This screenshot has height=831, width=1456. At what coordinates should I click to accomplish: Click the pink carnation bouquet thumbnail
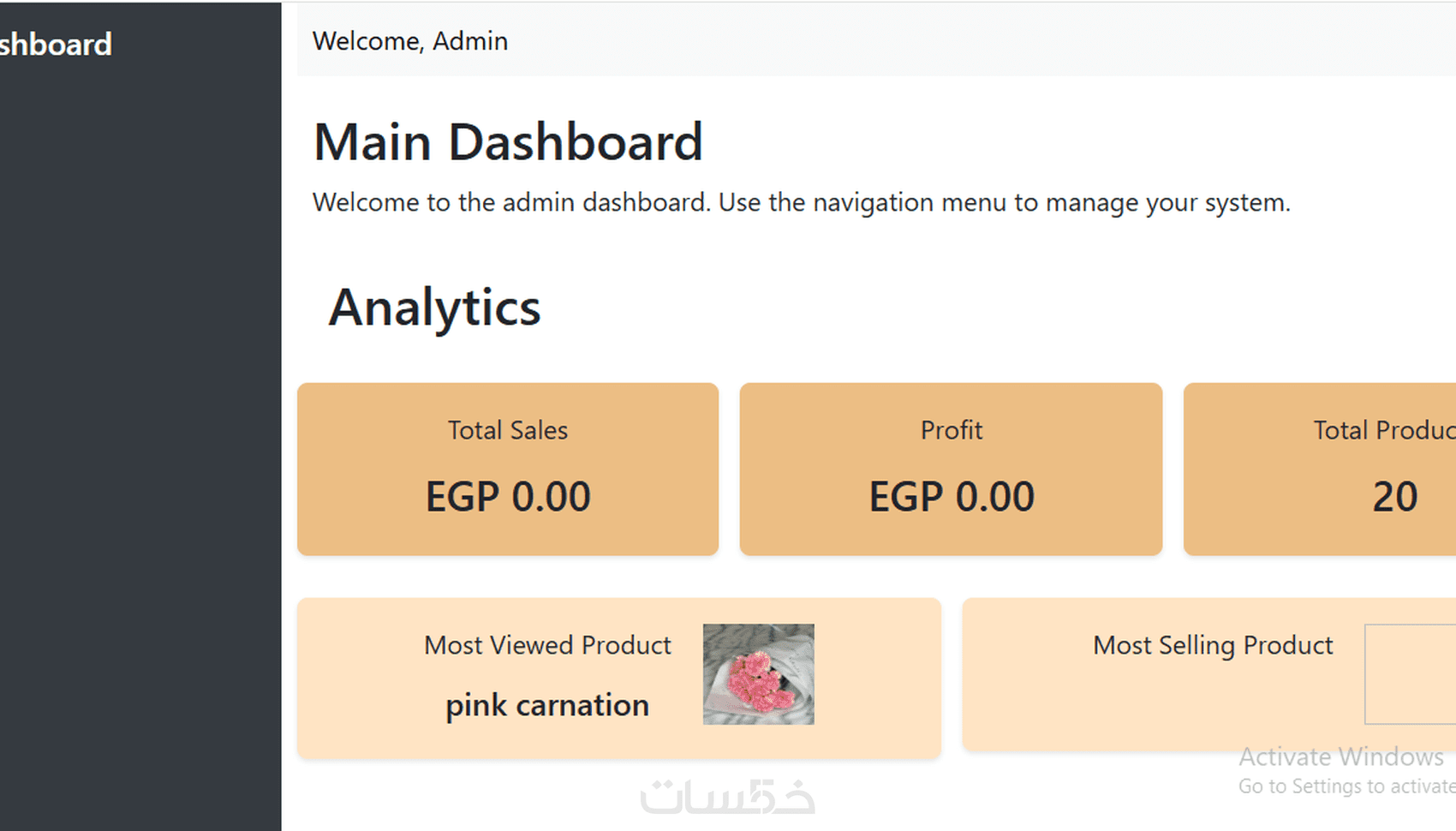(x=759, y=674)
